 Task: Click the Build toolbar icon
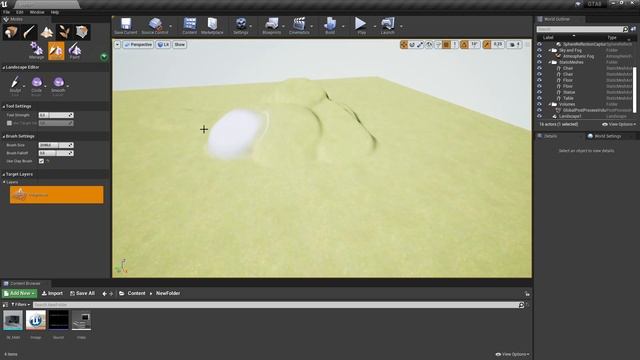coord(330,26)
